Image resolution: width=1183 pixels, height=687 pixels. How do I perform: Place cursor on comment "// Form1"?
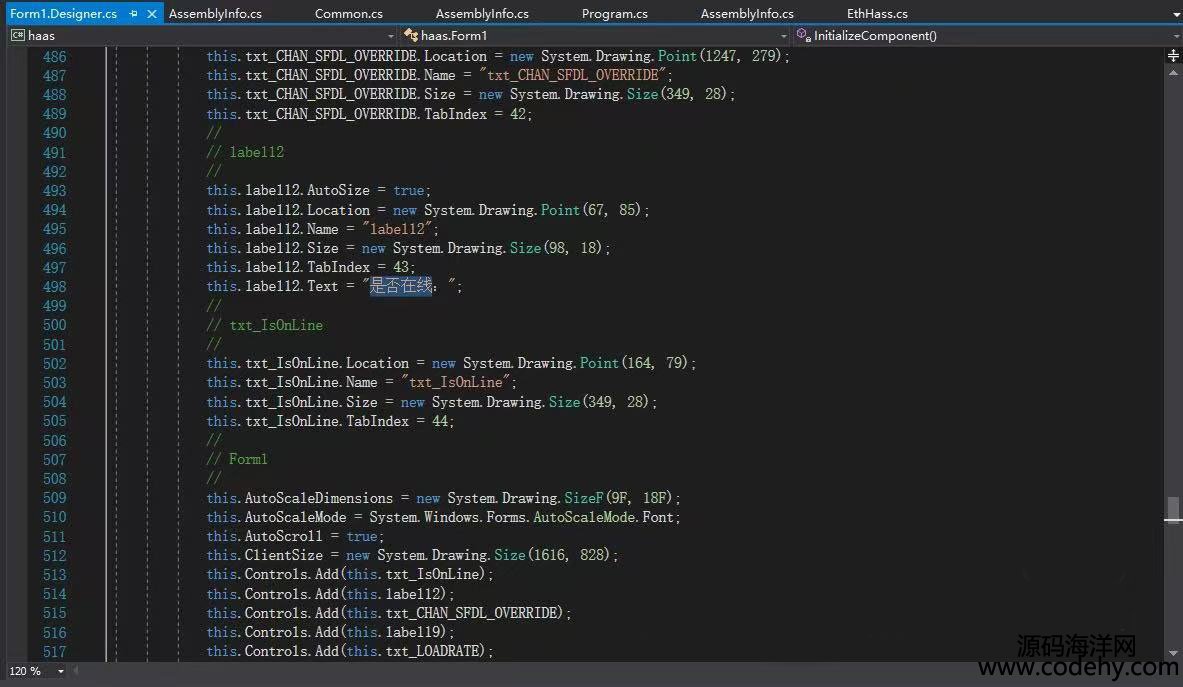[237, 459]
